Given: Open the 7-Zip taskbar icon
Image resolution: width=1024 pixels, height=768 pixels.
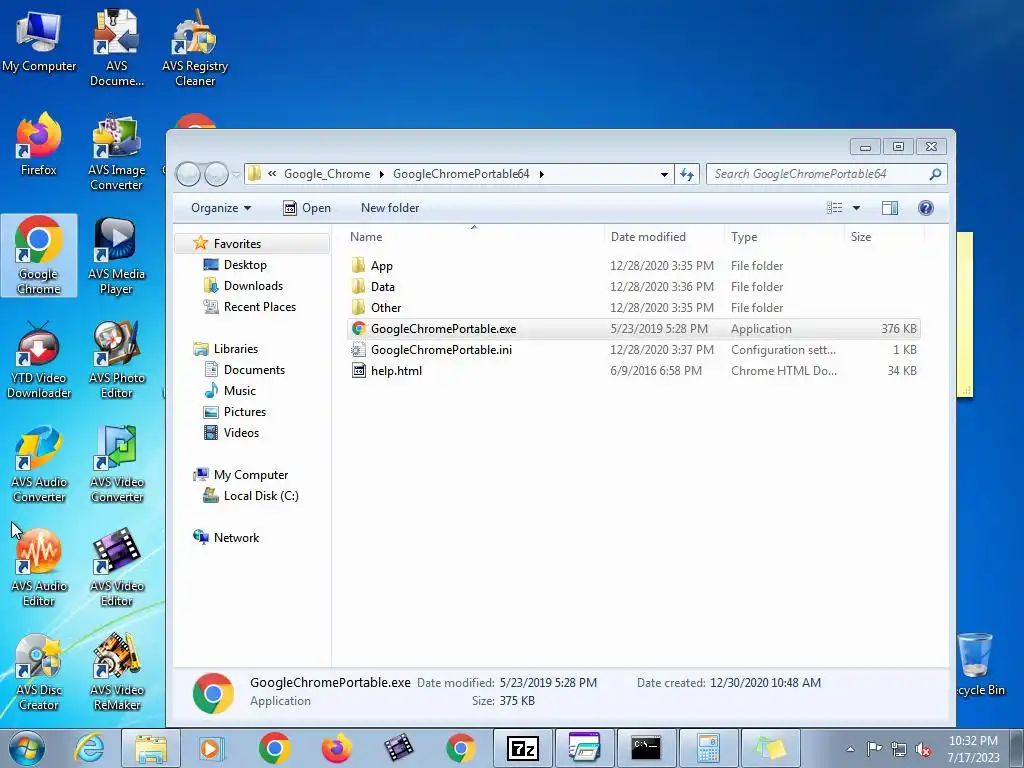Looking at the screenshot, I should click(x=522, y=748).
